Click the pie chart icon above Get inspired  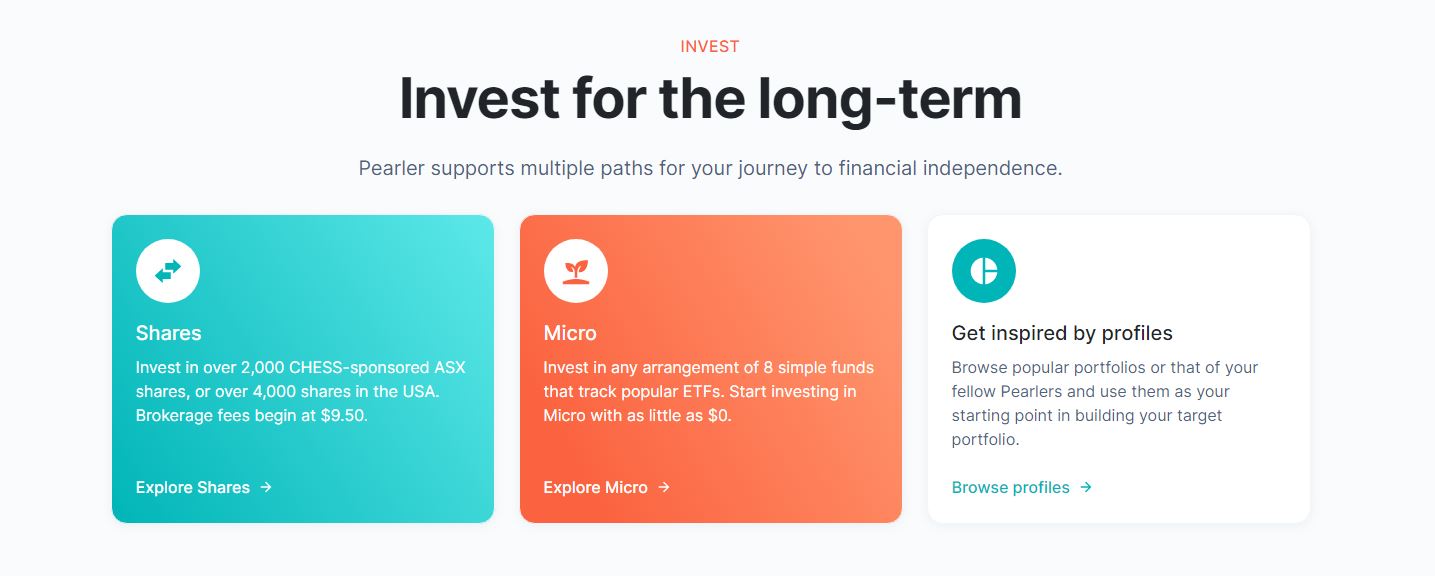pyautogui.click(x=983, y=270)
